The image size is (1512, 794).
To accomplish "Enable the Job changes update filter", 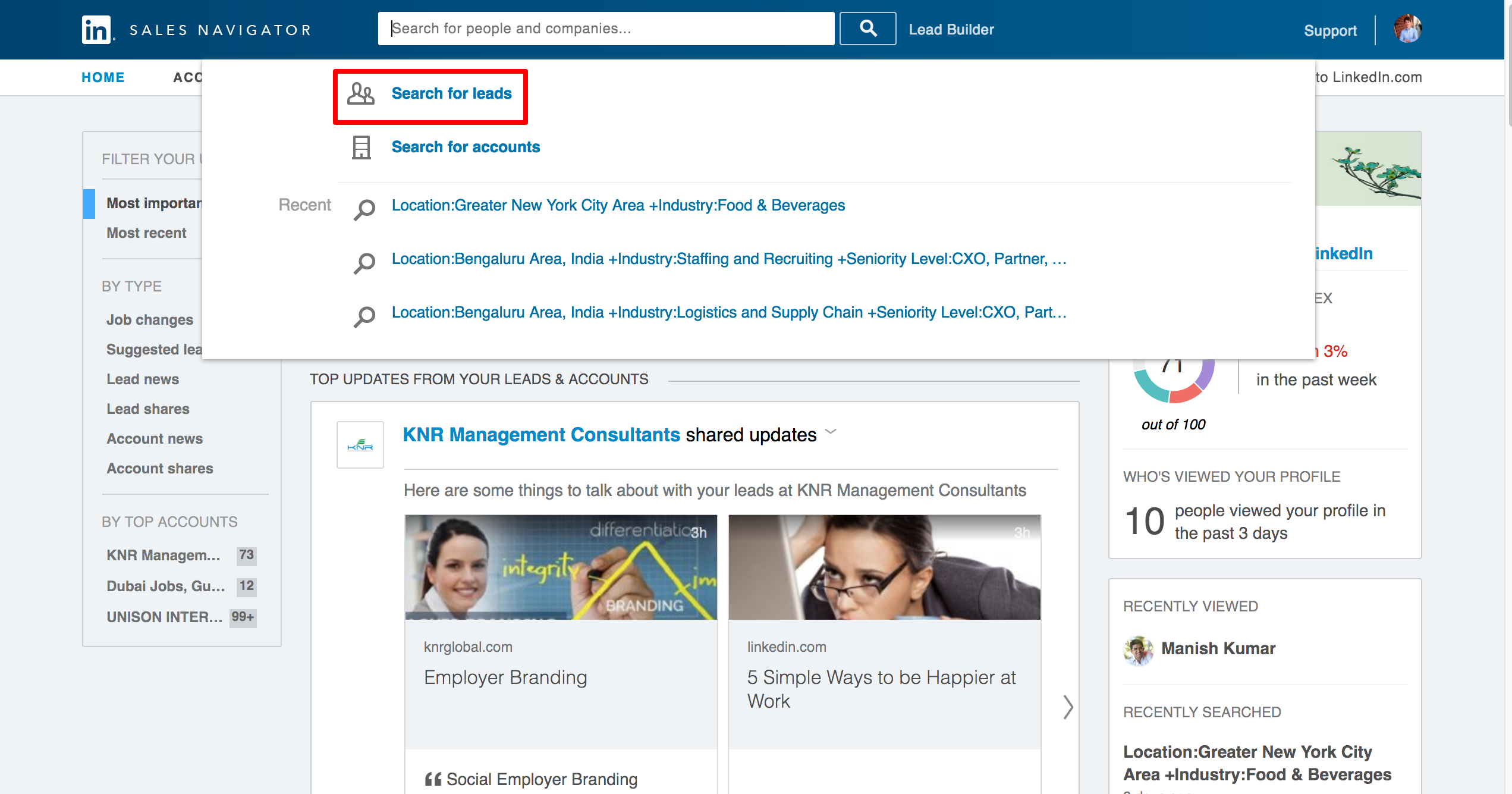I will point(149,319).
